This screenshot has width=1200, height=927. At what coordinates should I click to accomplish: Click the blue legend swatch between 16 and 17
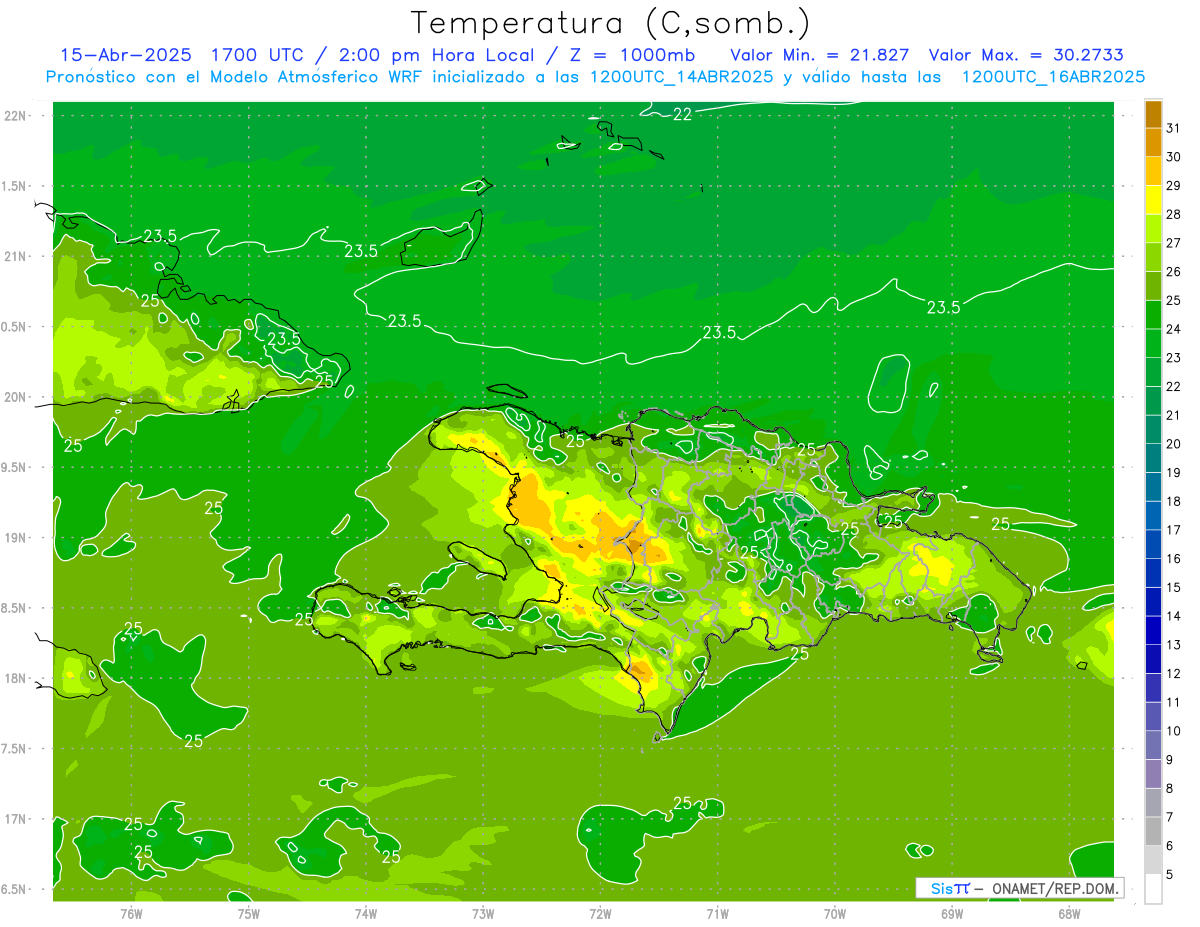pyautogui.click(x=1153, y=545)
